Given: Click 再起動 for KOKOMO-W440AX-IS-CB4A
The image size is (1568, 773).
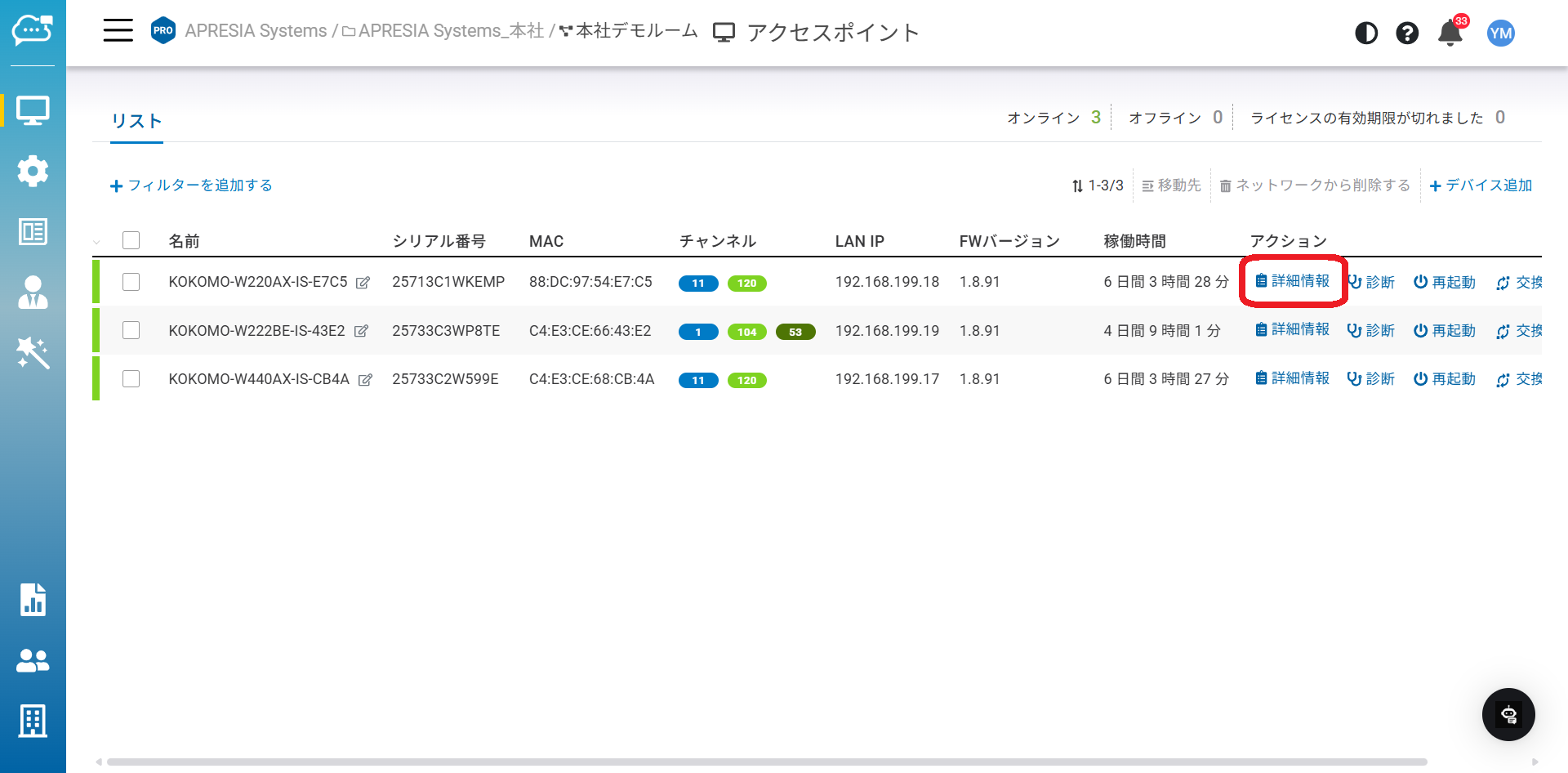Looking at the screenshot, I should tap(1445, 379).
